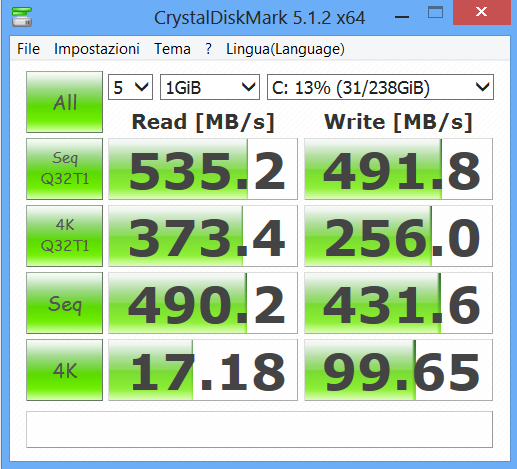Run the plain 4K benchmark

pos(65,370)
